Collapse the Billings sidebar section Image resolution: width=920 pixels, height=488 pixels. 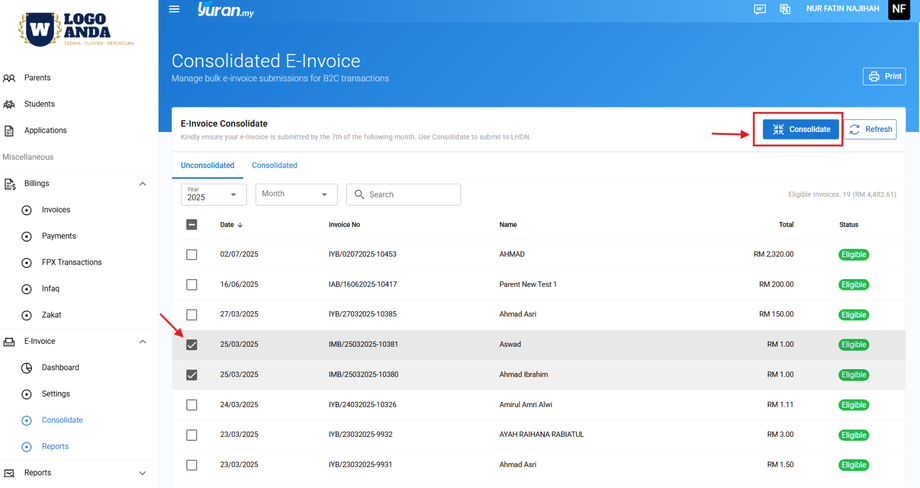point(142,184)
